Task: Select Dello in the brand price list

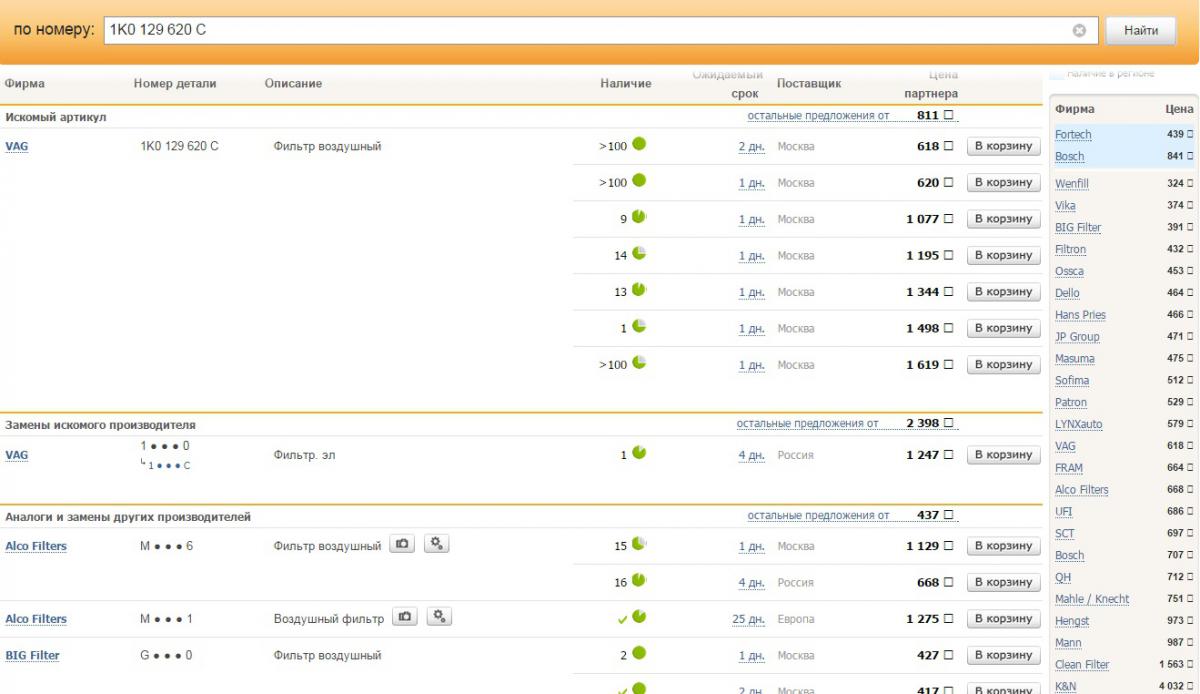Action: (x=1067, y=294)
